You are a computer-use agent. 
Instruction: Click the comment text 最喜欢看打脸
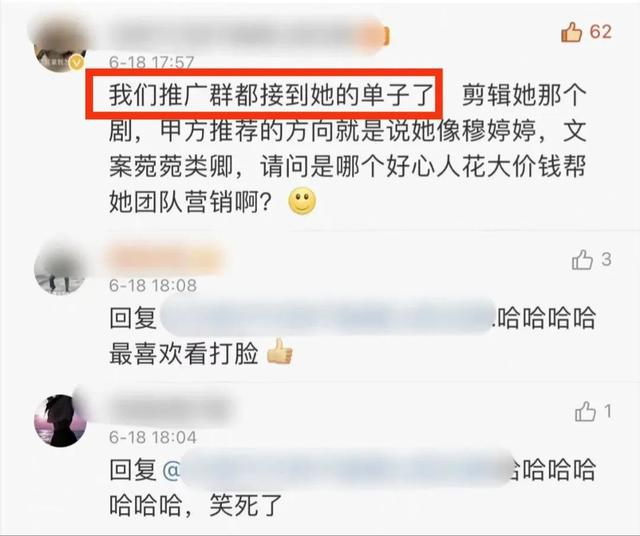point(184,354)
